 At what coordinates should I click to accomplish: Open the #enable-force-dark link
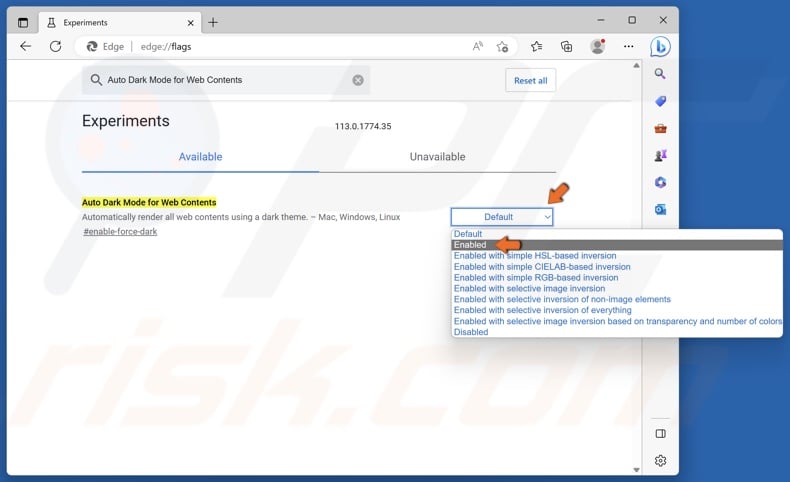coord(120,232)
